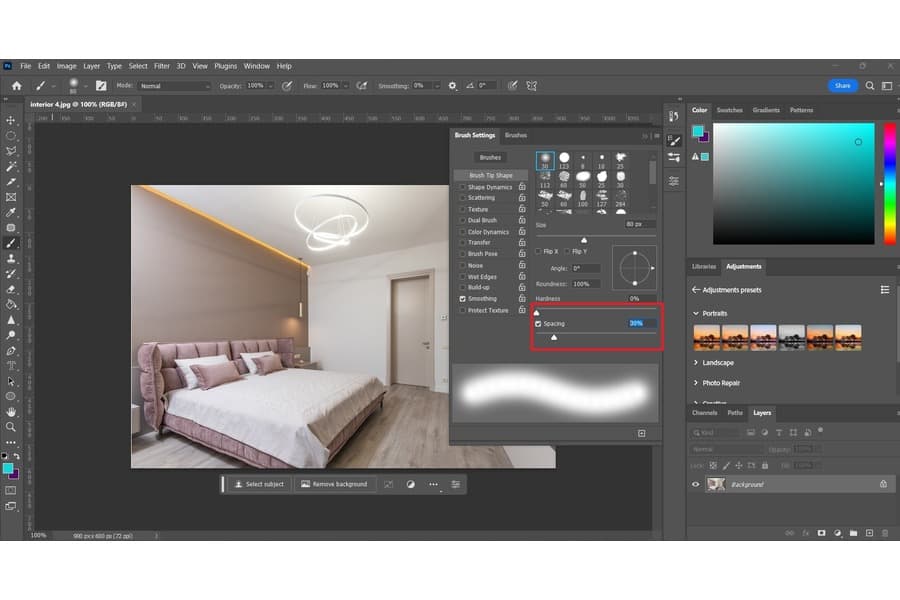Select the Clone Stamp tool
The image size is (900, 600).
pos(10,258)
